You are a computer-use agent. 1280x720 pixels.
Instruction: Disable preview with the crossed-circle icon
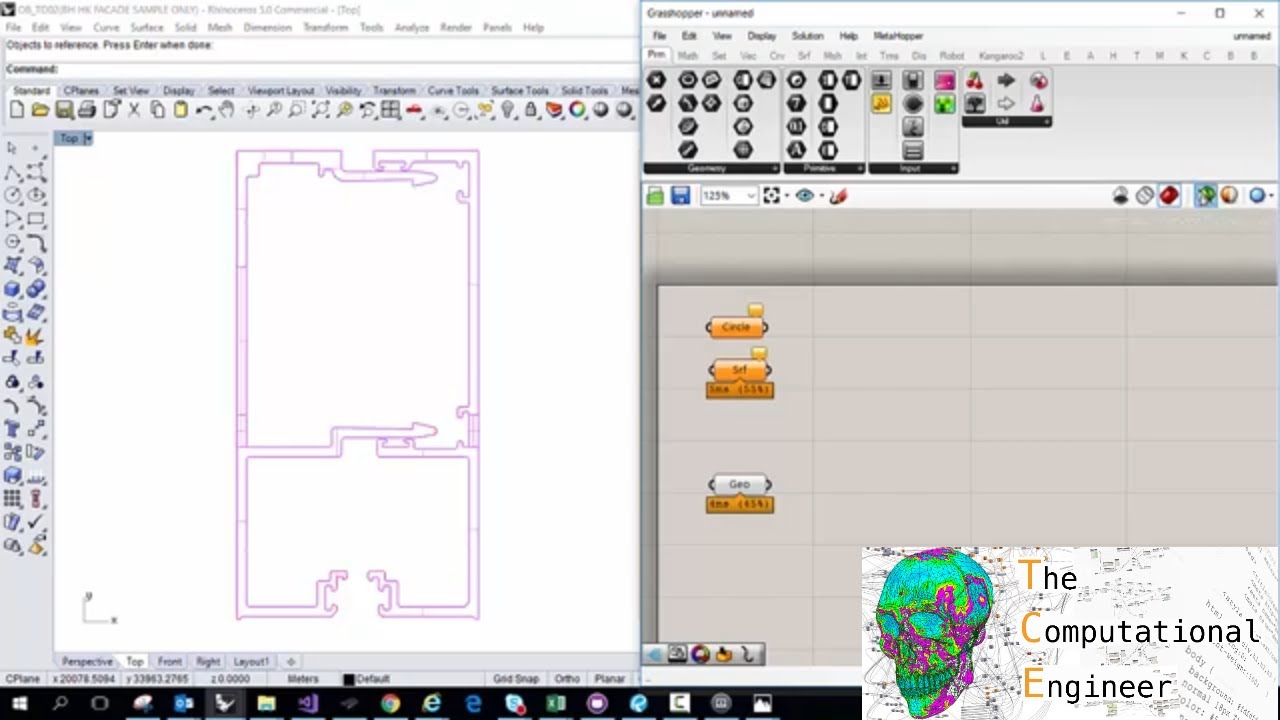[1145, 196]
